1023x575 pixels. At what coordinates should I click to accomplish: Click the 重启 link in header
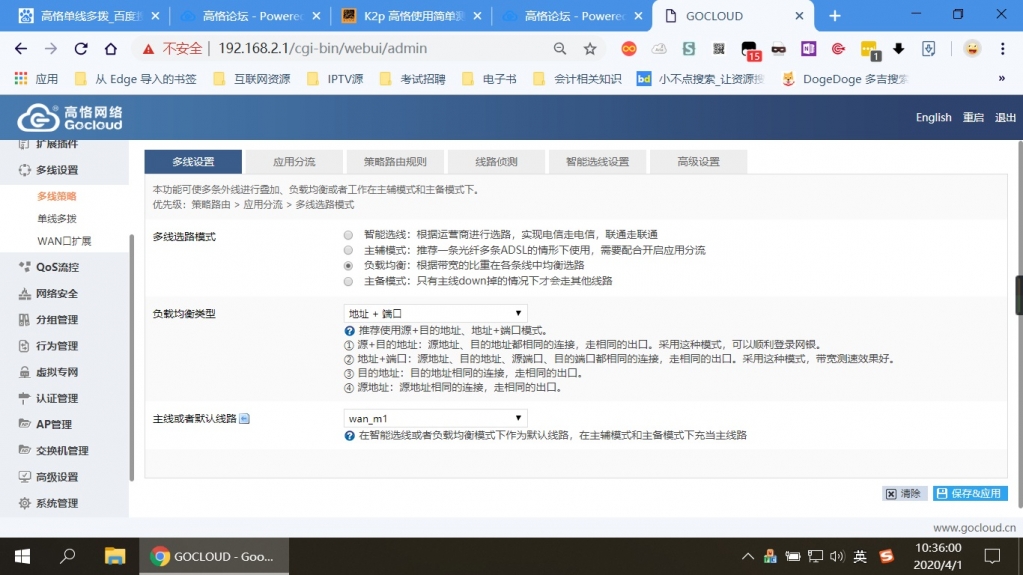point(973,117)
